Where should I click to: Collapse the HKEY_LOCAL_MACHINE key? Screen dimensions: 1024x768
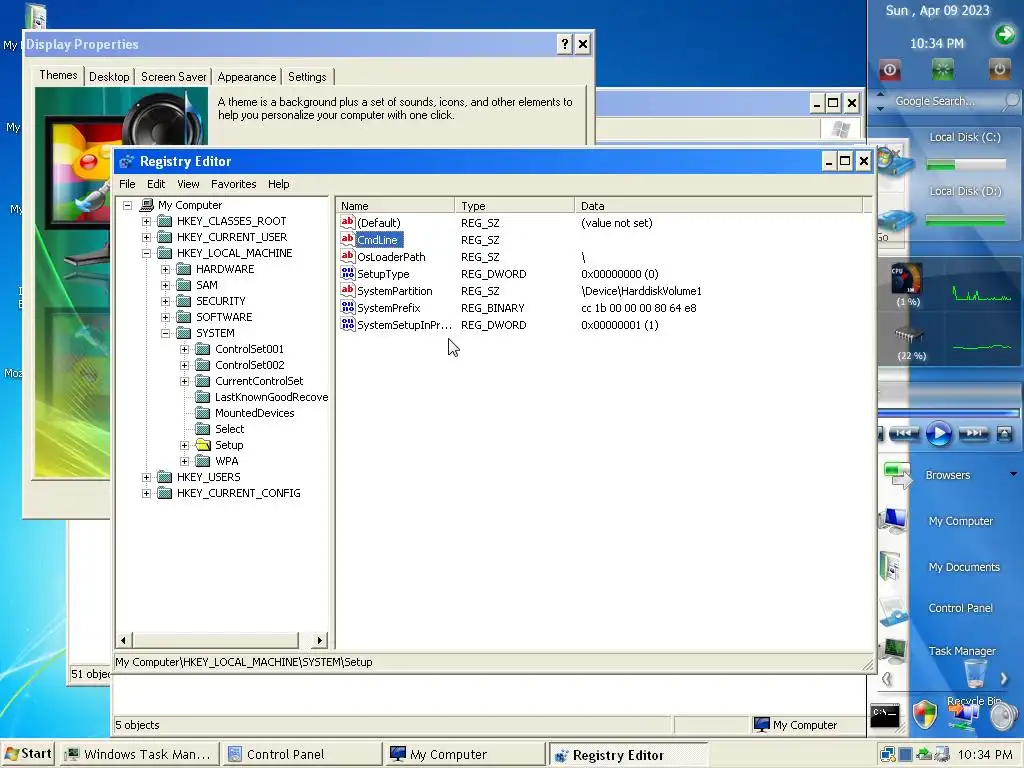pos(146,253)
